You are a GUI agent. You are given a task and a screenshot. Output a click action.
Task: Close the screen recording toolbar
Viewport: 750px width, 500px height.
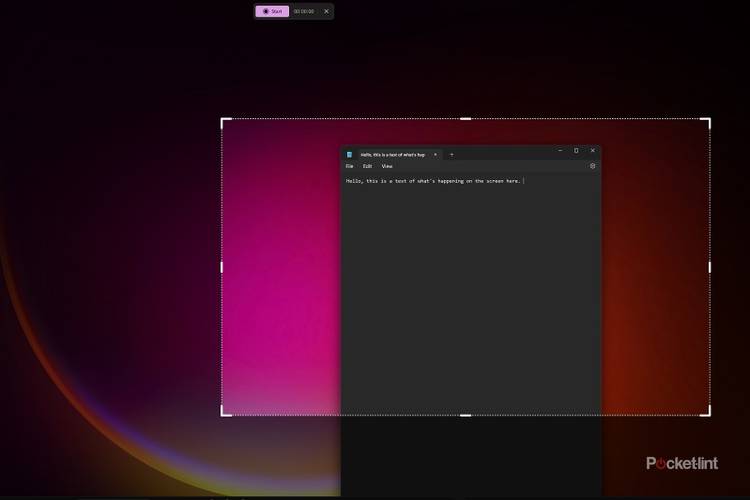326,11
